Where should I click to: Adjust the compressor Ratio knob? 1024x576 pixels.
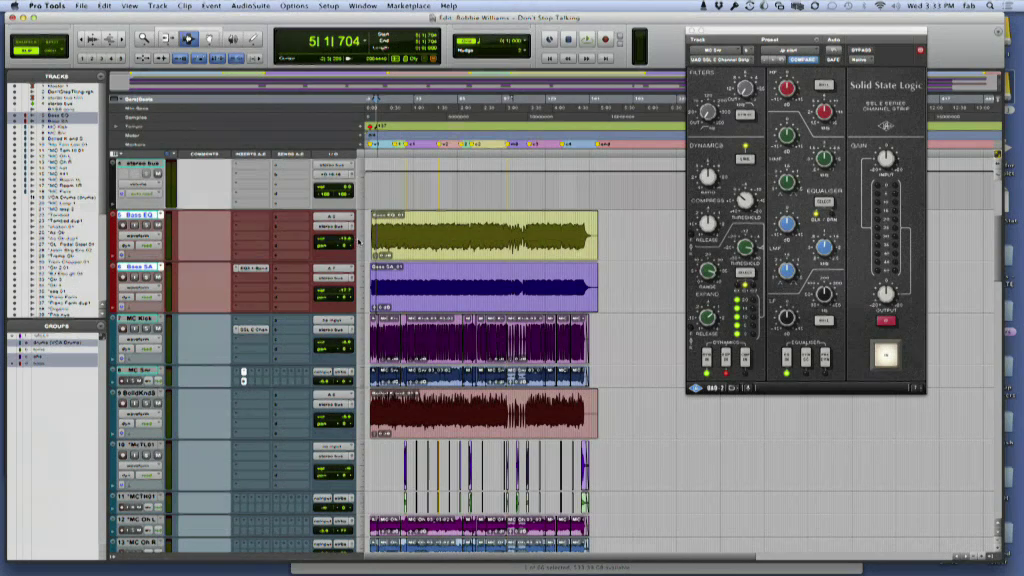coord(707,176)
